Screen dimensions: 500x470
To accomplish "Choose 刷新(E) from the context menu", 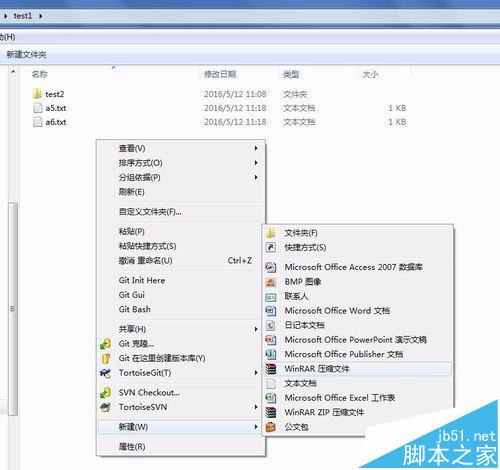I will pos(132,192).
